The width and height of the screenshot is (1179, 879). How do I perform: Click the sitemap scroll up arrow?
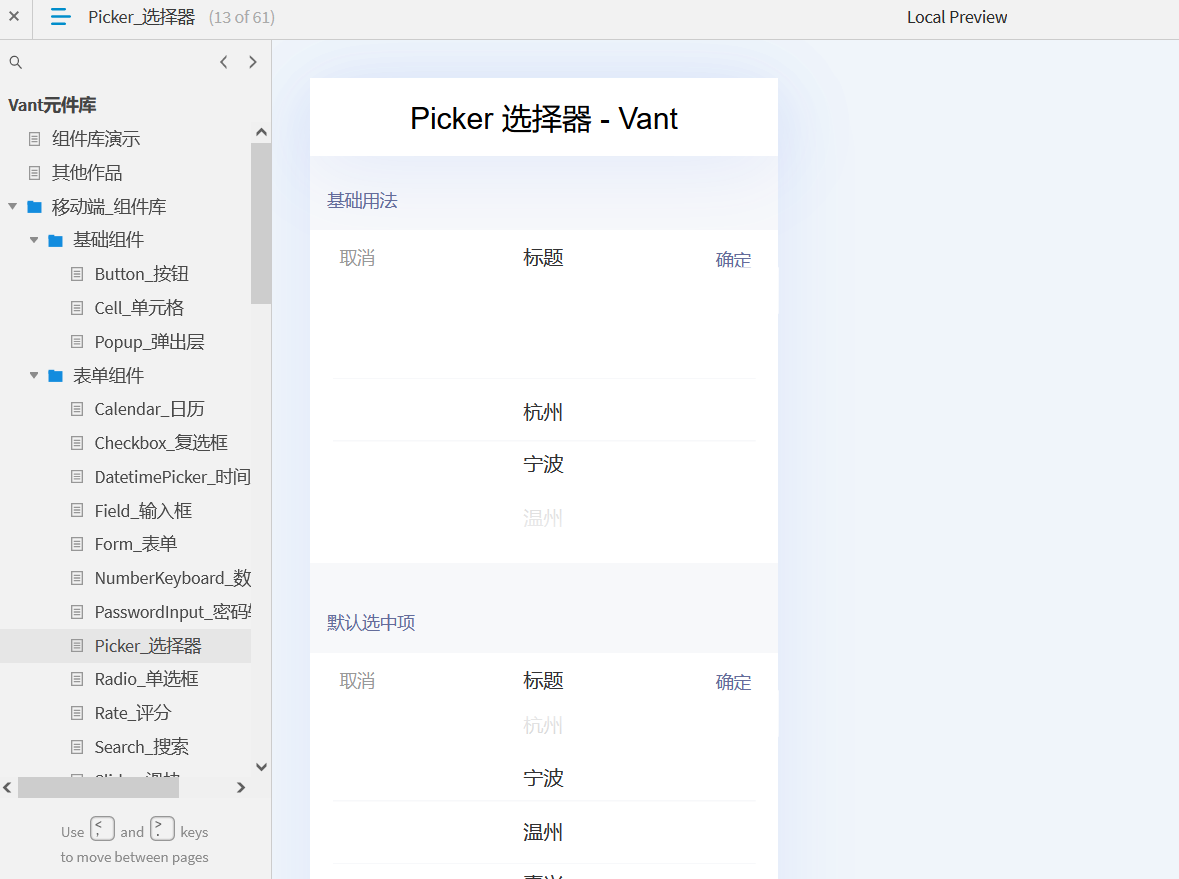[261, 132]
